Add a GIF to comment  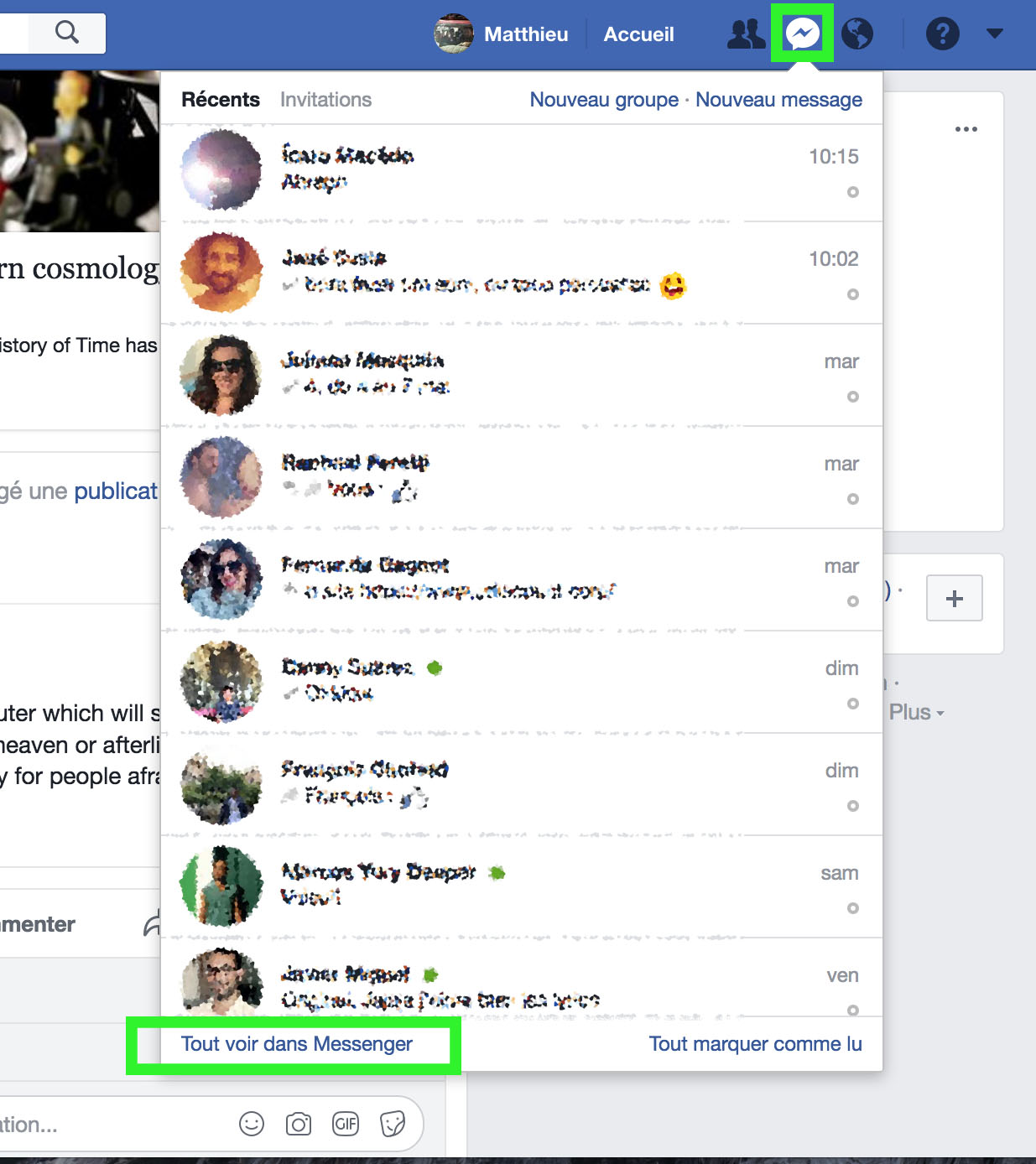346,1124
